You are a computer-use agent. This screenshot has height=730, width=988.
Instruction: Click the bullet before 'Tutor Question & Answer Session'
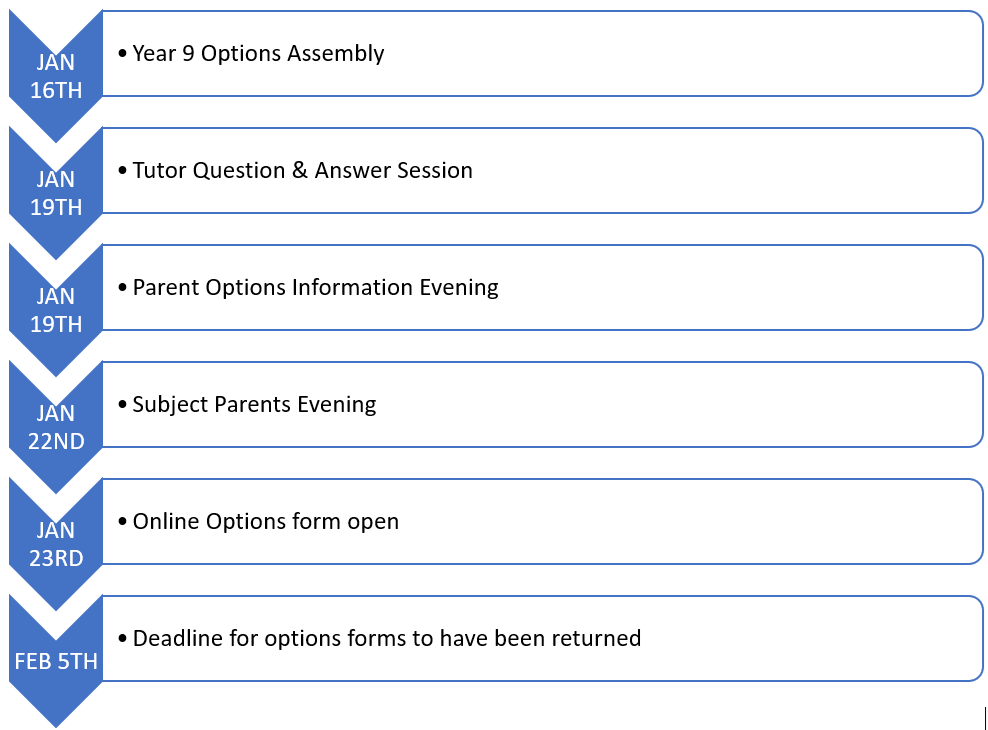click(x=122, y=172)
